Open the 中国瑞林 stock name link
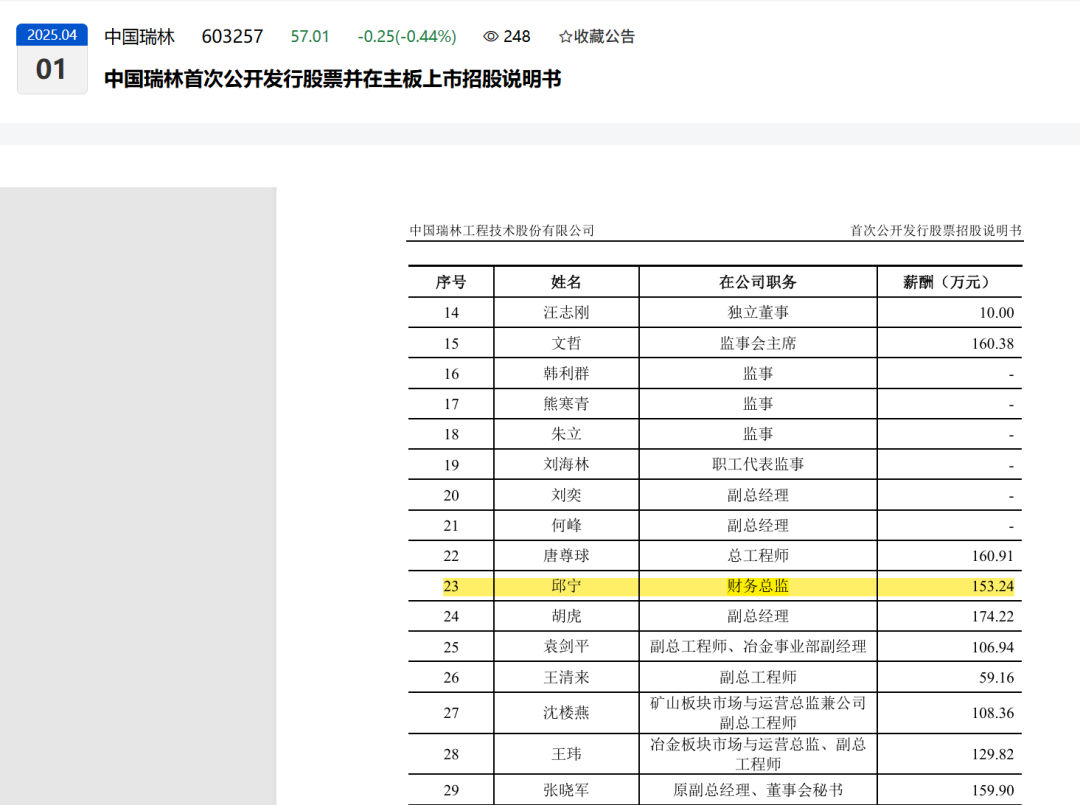1080x805 pixels. click(x=139, y=36)
